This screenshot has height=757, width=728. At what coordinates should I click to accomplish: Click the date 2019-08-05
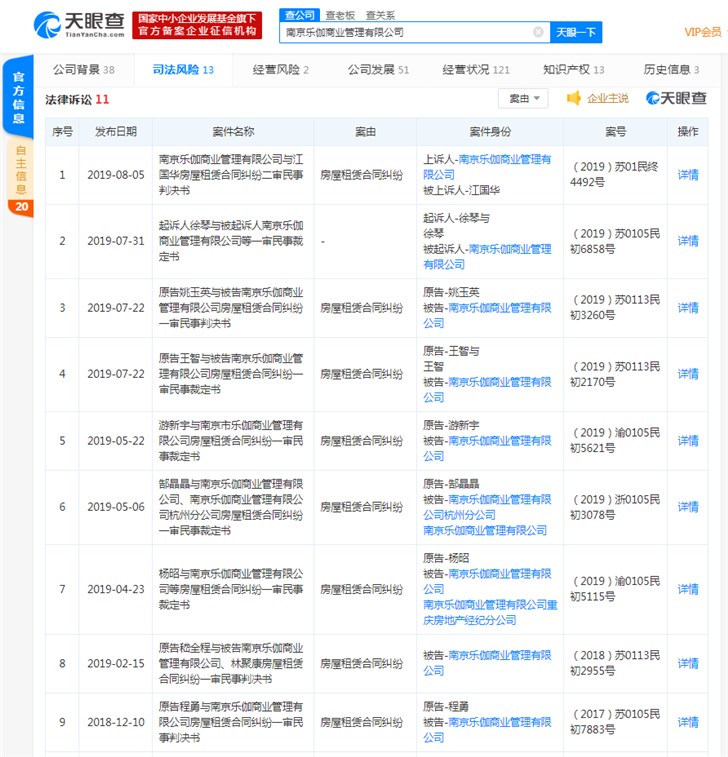pyautogui.click(x=116, y=175)
